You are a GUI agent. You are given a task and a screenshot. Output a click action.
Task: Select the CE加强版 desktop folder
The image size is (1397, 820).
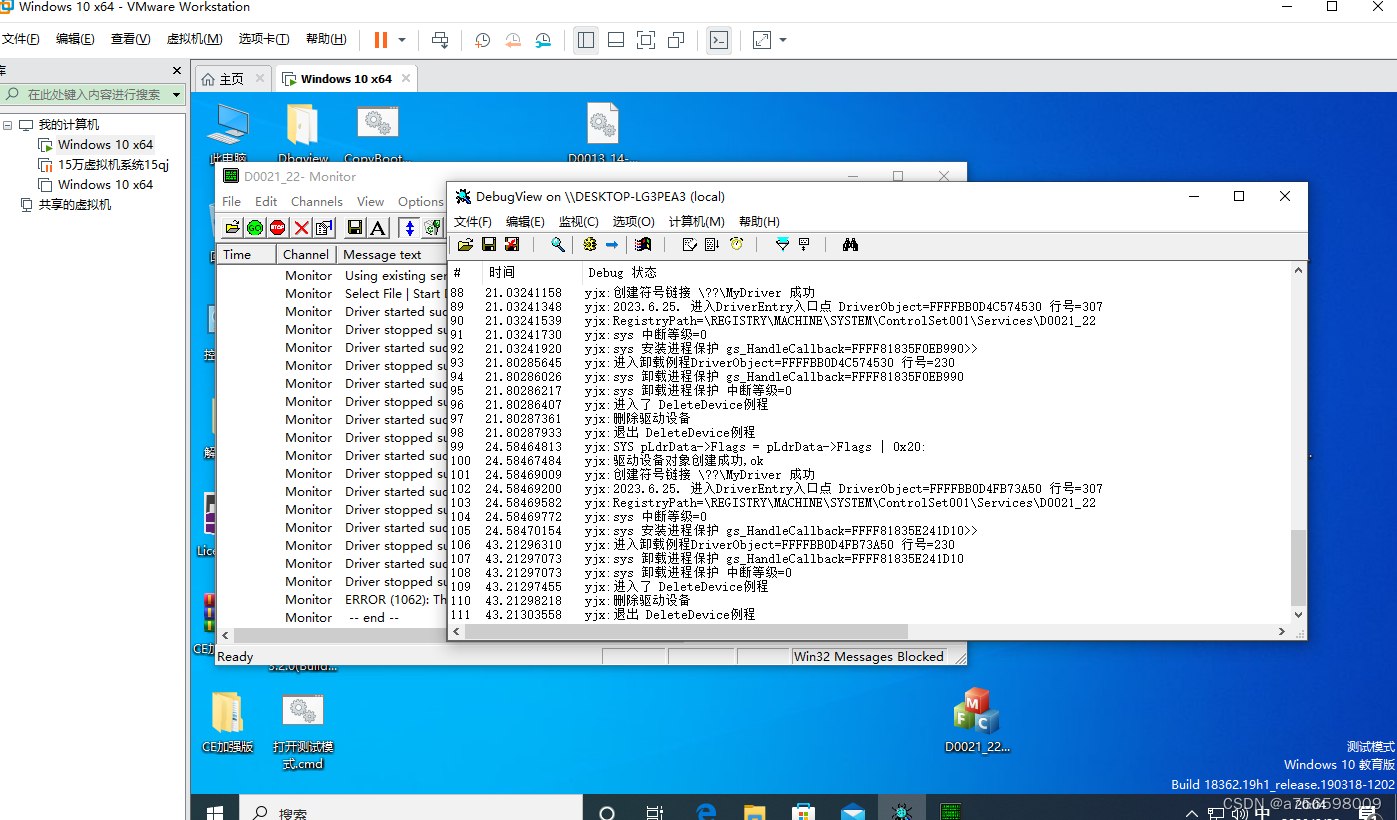point(227,723)
